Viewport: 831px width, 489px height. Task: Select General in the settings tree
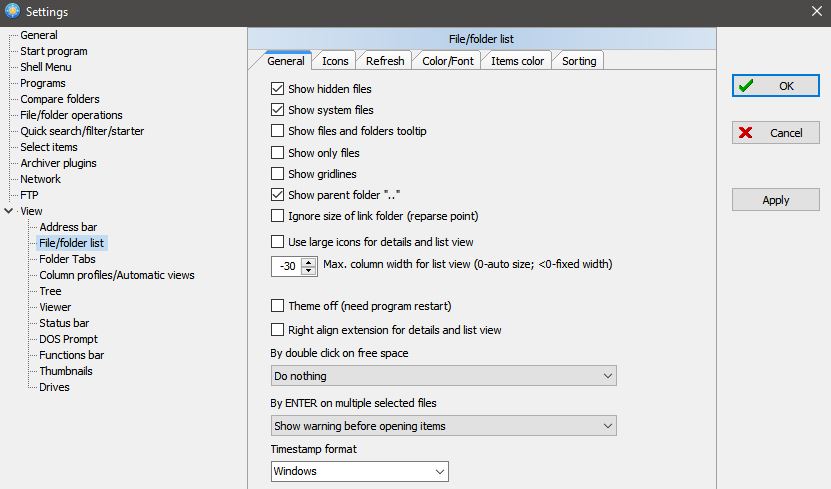point(39,35)
